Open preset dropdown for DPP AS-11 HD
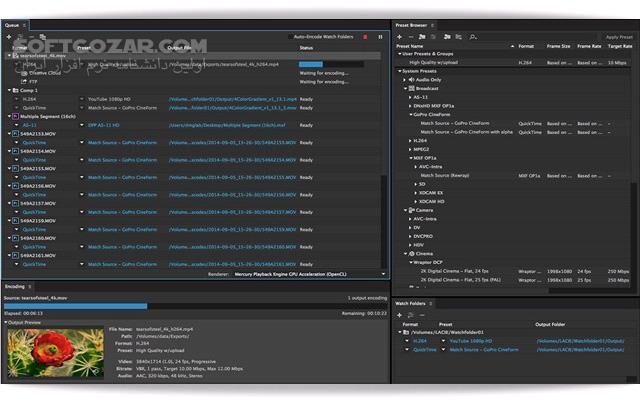The image size is (640, 403). pos(82,125)
